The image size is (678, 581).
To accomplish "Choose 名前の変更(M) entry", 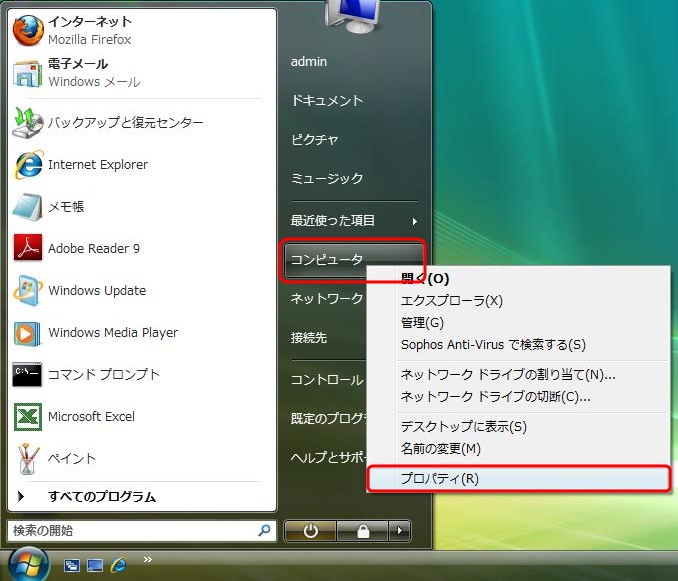I will [x=441, y=449].
